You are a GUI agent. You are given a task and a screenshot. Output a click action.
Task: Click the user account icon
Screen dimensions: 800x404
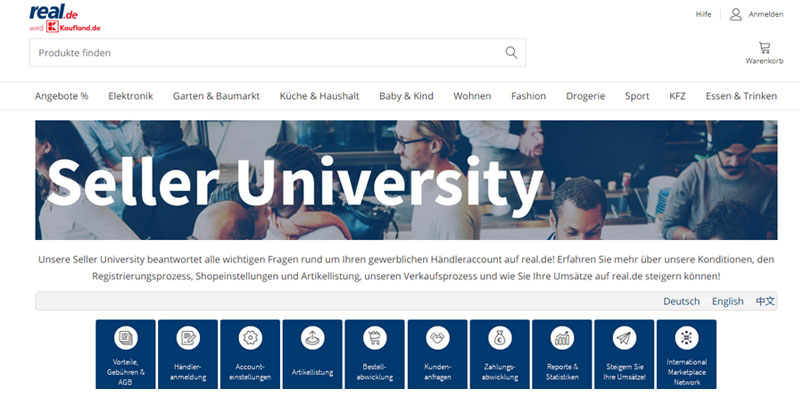click(735, 14)
